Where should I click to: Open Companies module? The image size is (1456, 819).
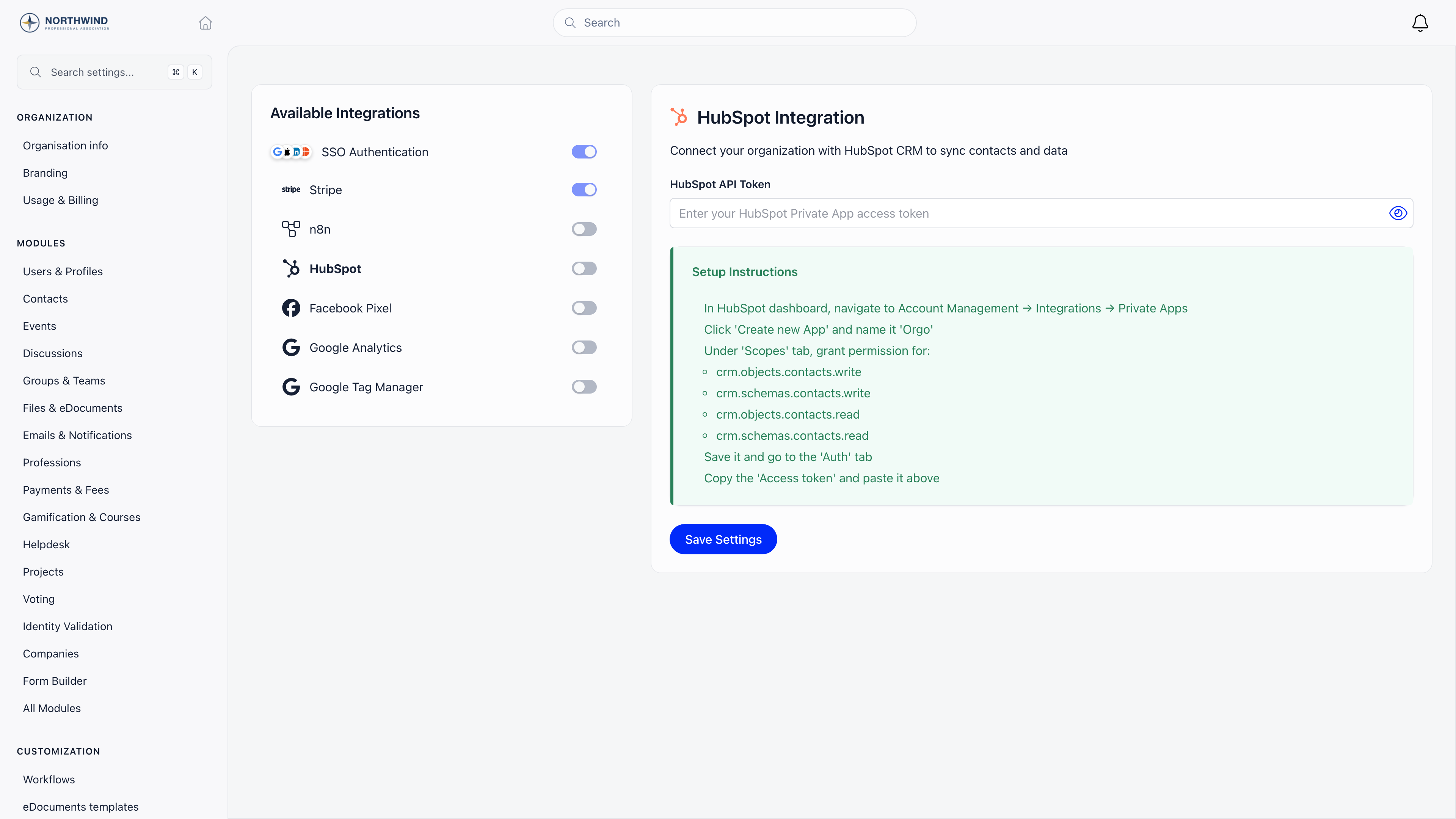(51, 653)
